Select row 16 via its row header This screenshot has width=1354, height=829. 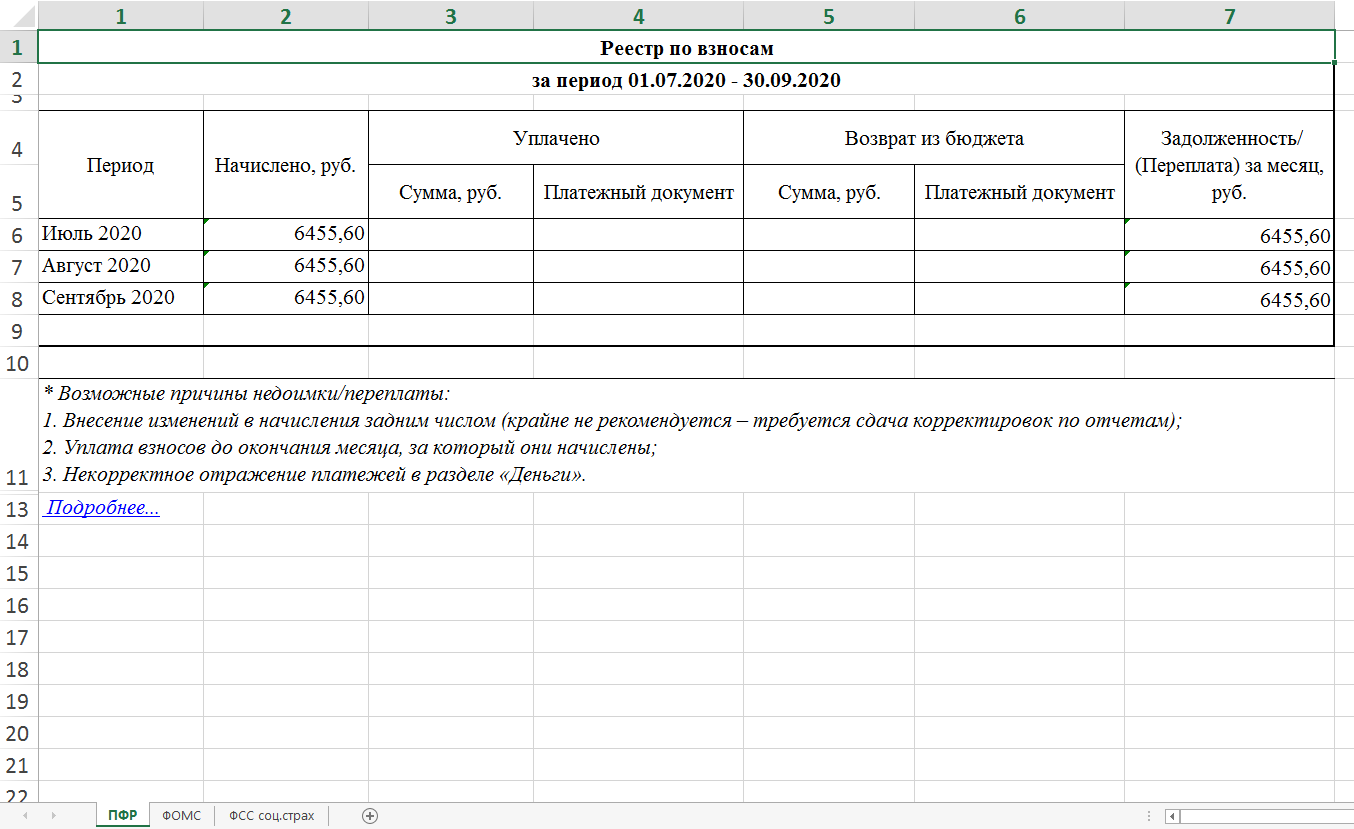[x=18, y=604]
